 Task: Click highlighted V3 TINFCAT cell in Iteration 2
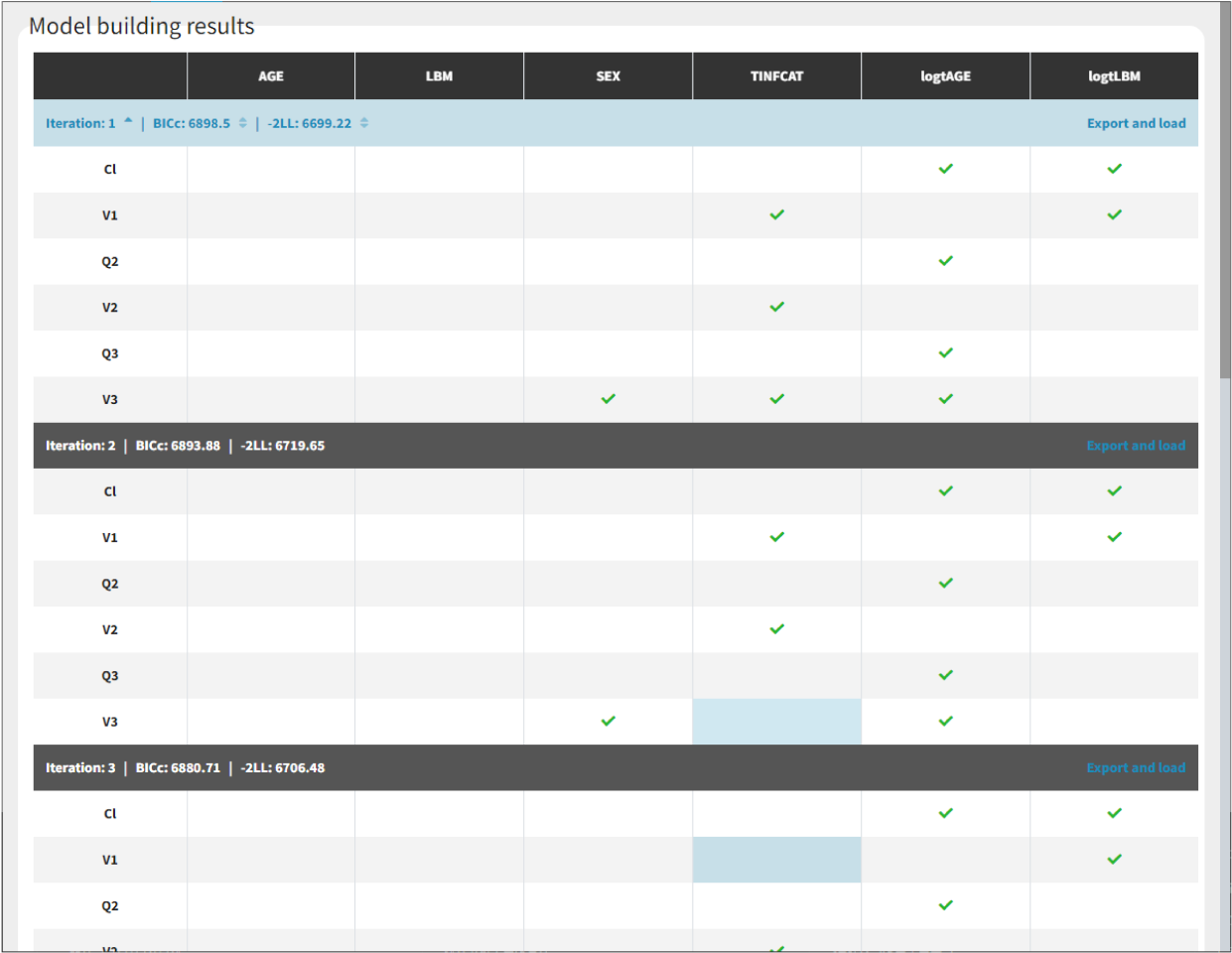776,722
